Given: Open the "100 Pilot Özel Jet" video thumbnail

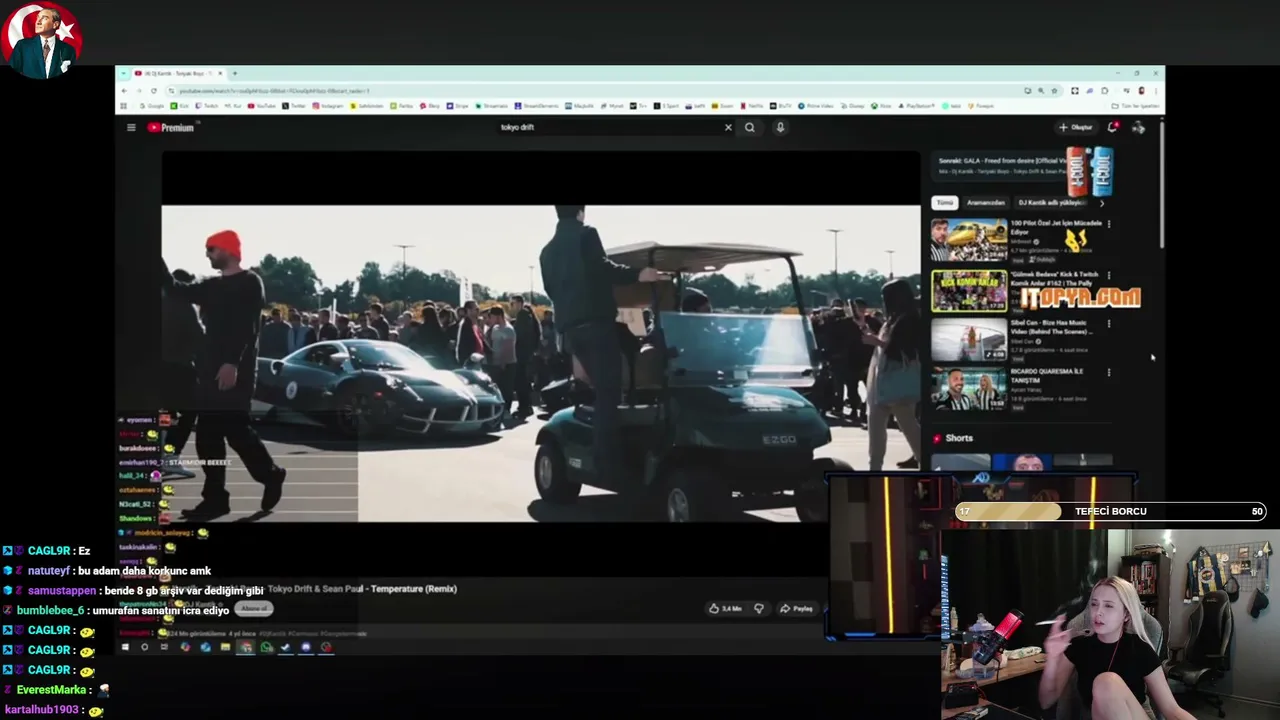Looking at the screenshot, I should pyautogui.click(x=969, y=240).
